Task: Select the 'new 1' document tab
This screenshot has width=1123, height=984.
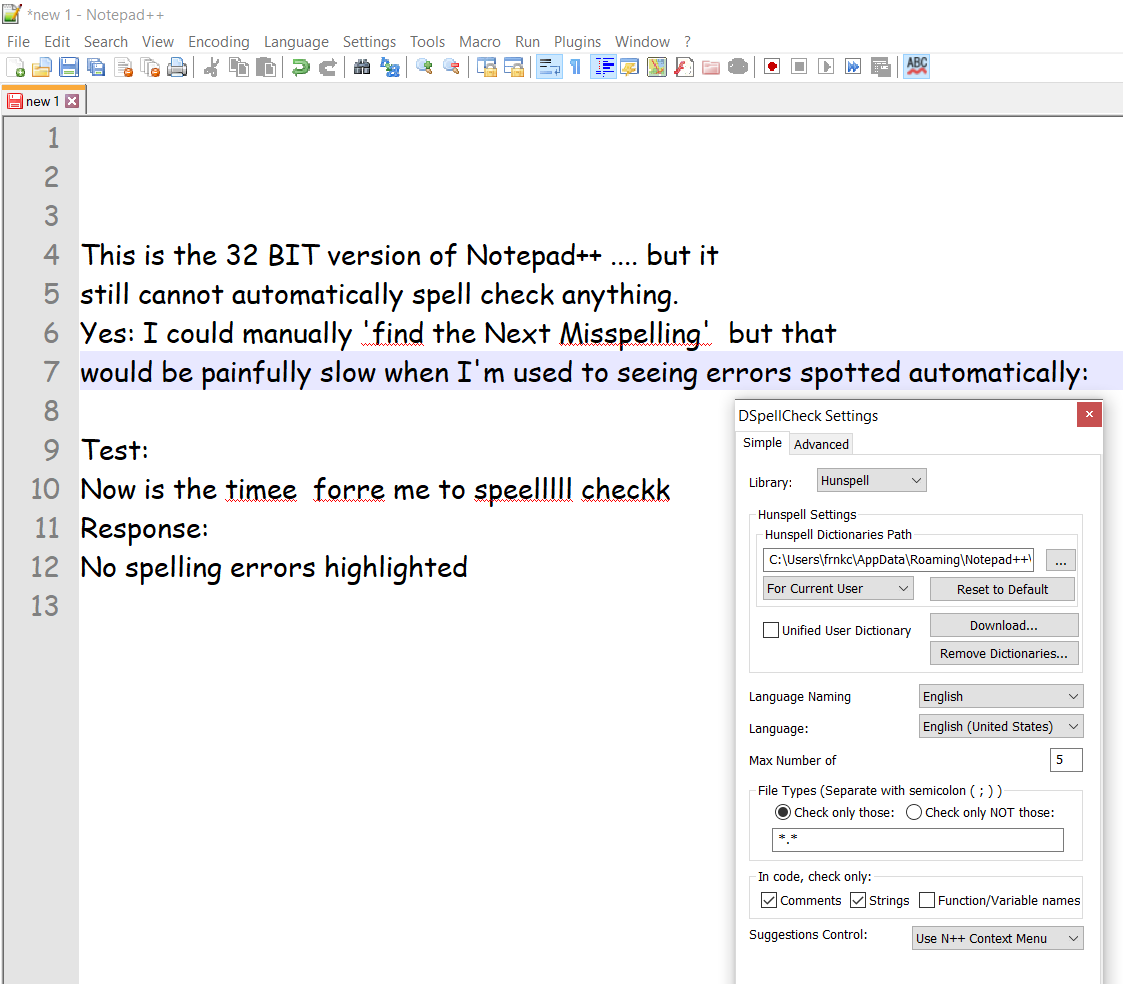Action: tap(42, 101)
